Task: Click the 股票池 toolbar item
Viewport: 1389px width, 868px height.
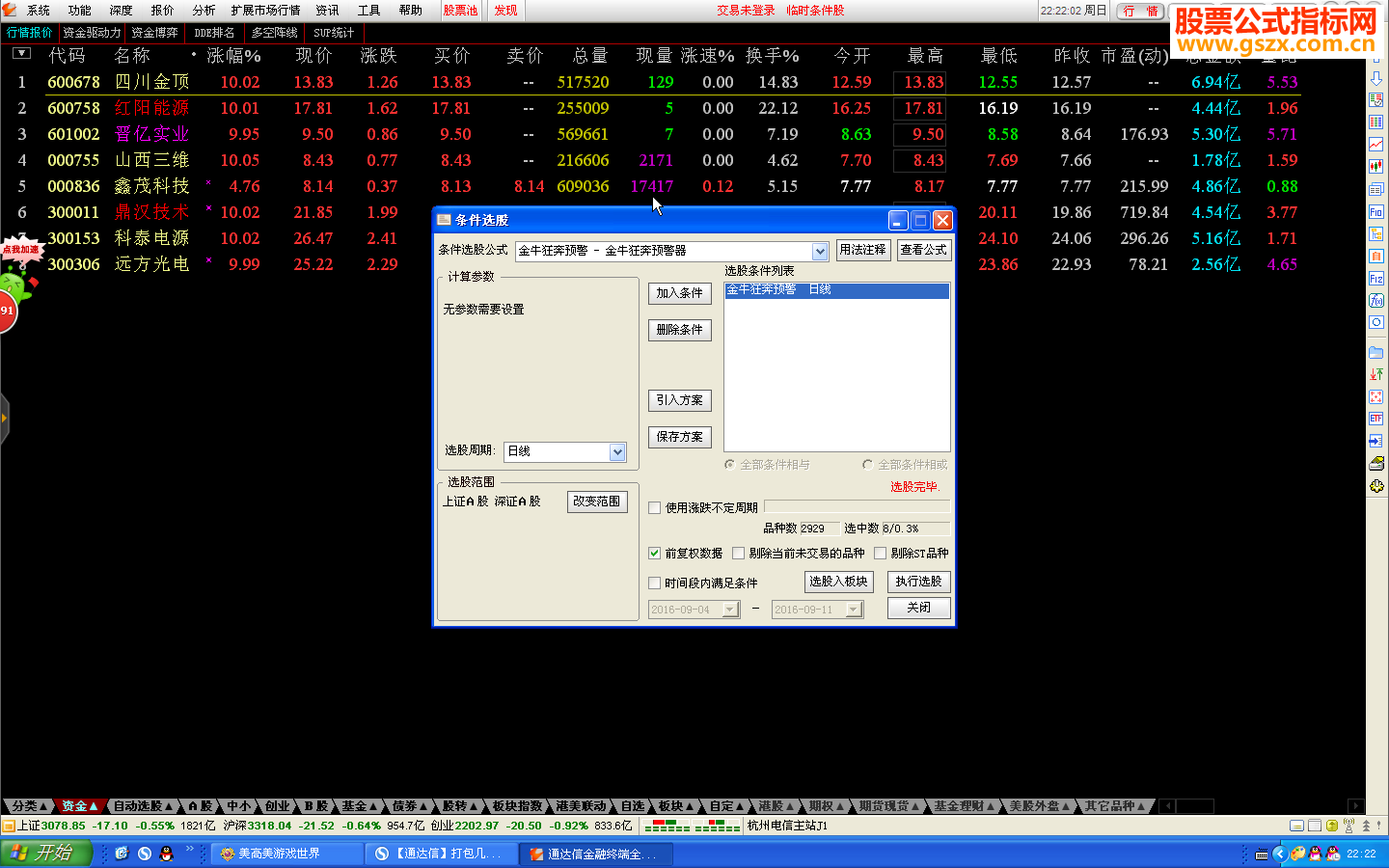Action: (x=460, y=11)
